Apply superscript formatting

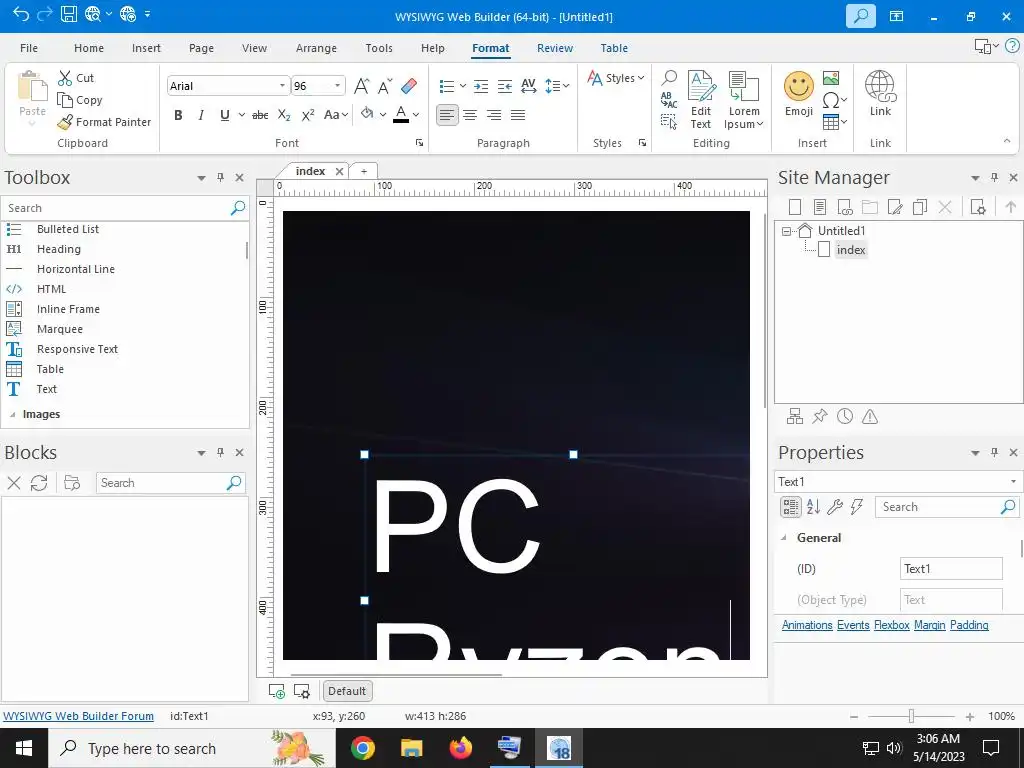(x=308, y=115)
